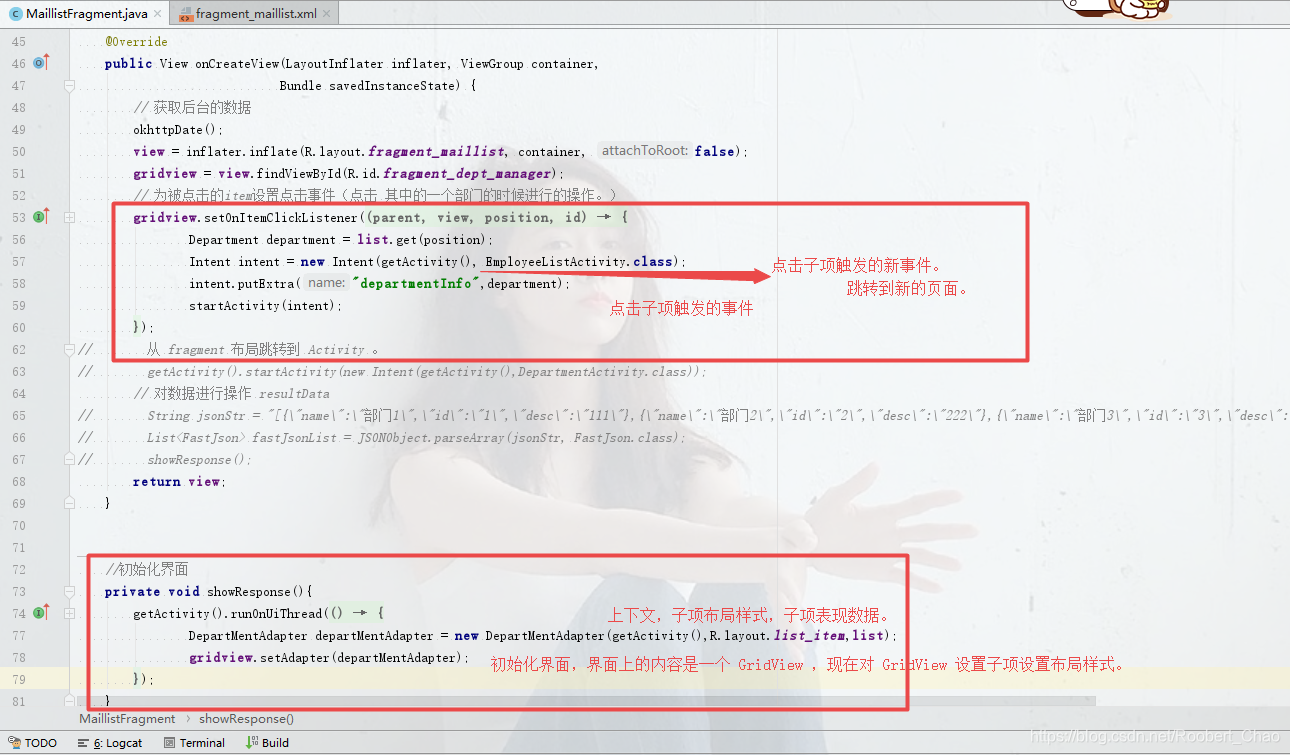Click the name: inlay hint on line 58

click(327, 283)
